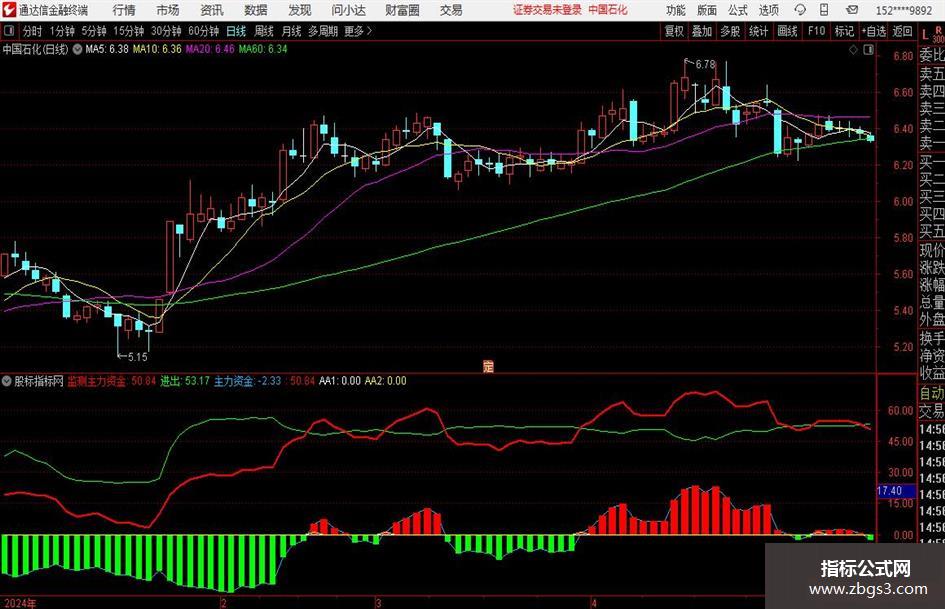Click the 标记 mark button
Viewport: 945px width, 609px height.
[x=844, y=31]
